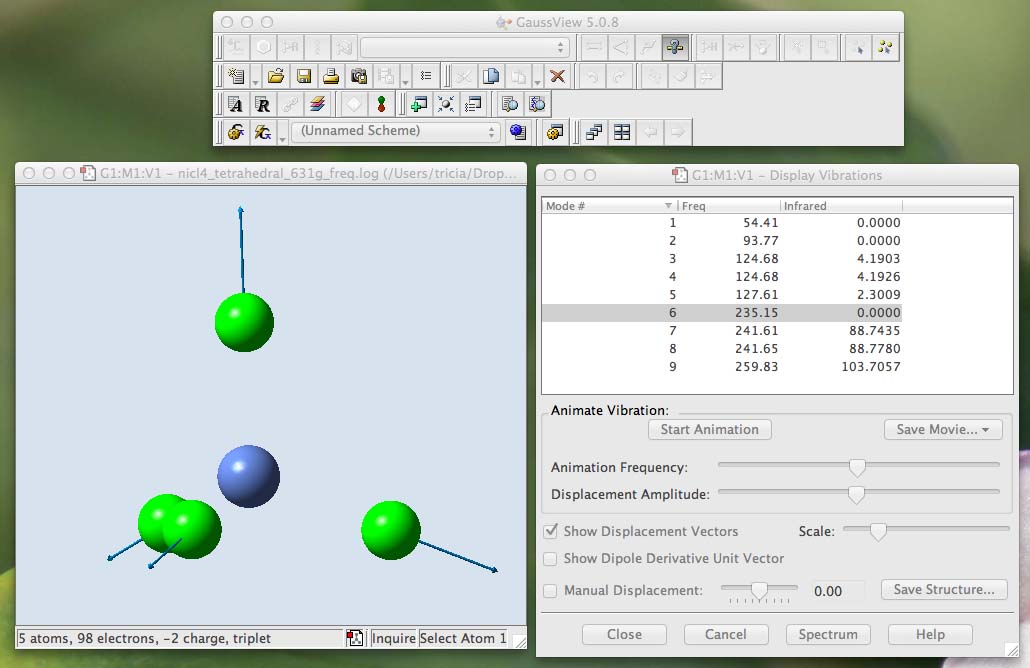
Task: Click the inquire icon in Display Vibrations title
Action: (681, 175)
